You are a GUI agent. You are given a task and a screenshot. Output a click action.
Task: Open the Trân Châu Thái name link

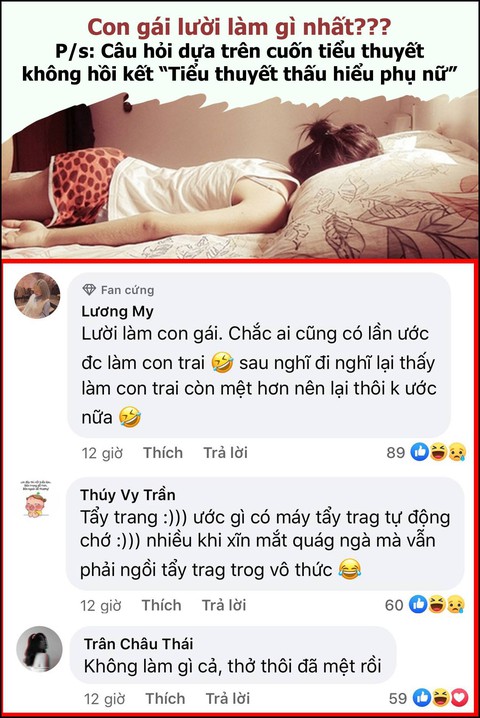(138, 644)
